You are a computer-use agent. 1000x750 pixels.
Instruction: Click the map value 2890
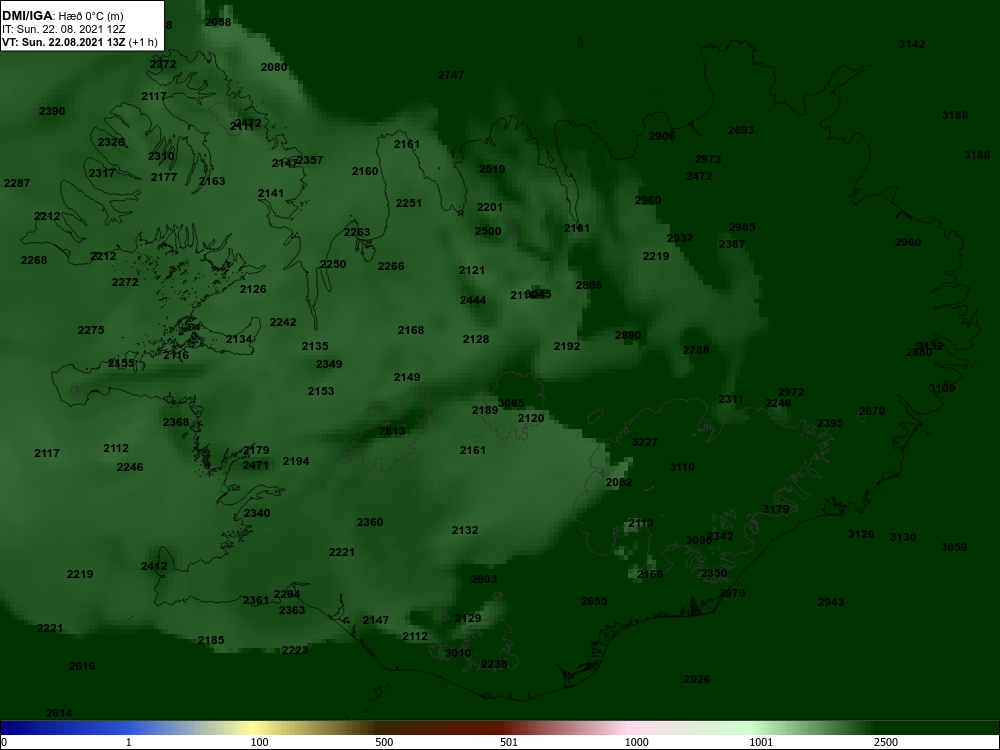click(628, 335)
